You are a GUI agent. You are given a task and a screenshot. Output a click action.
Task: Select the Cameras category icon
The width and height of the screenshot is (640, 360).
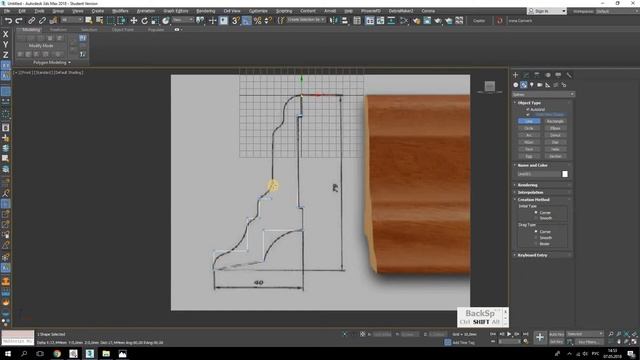click(x=540, y=85)
